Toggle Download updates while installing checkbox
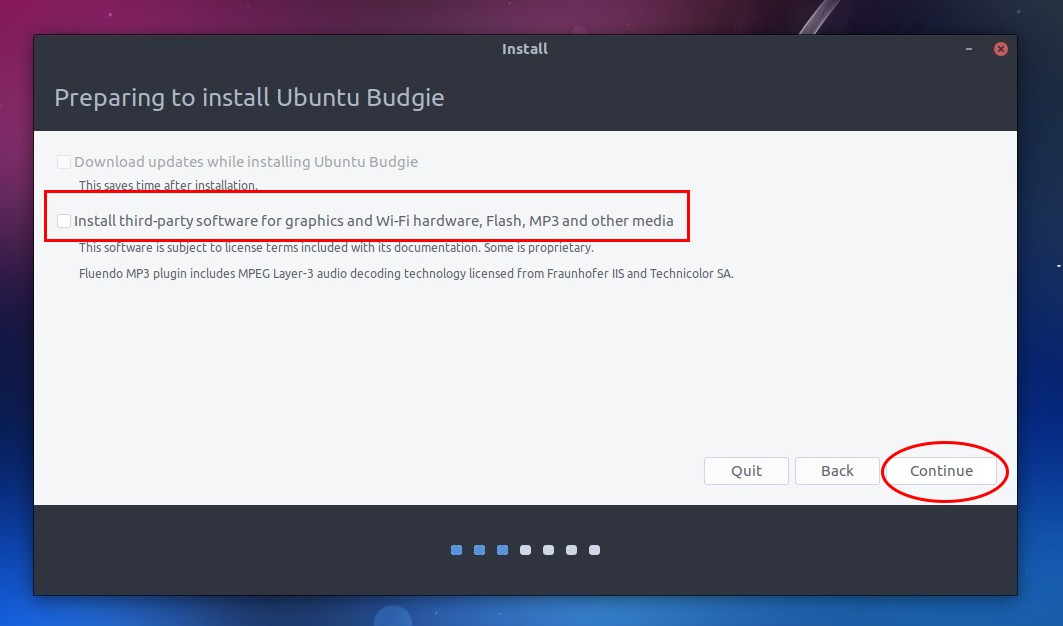The image size is (1063, 626). [64, 162]
